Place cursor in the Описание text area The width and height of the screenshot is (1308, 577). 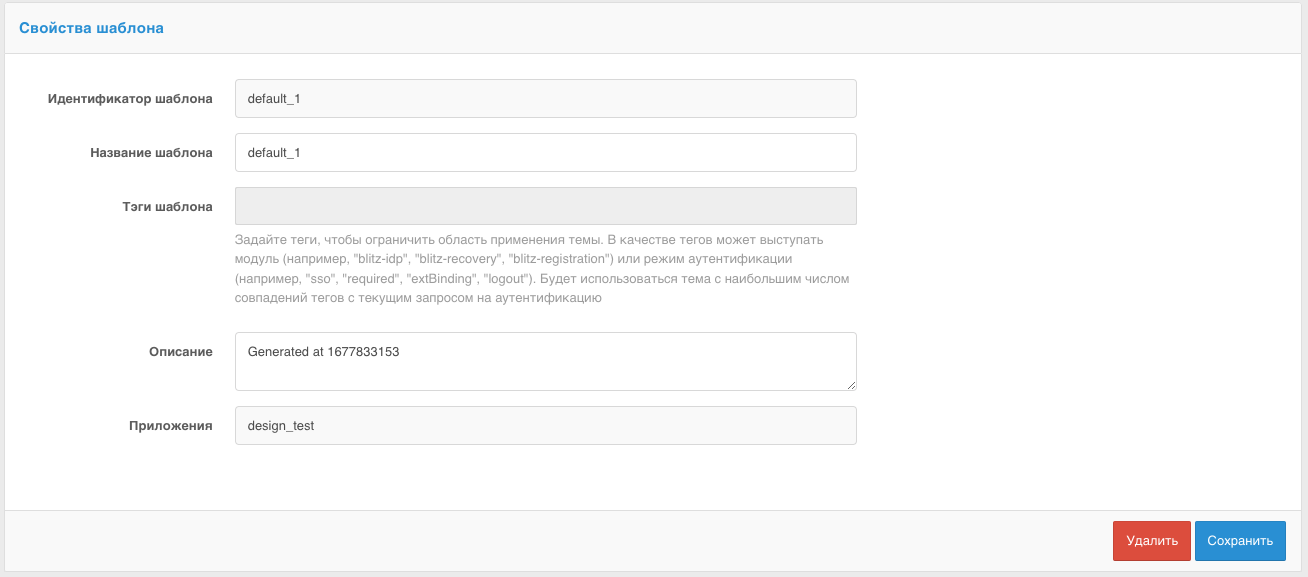pos(545,361)
